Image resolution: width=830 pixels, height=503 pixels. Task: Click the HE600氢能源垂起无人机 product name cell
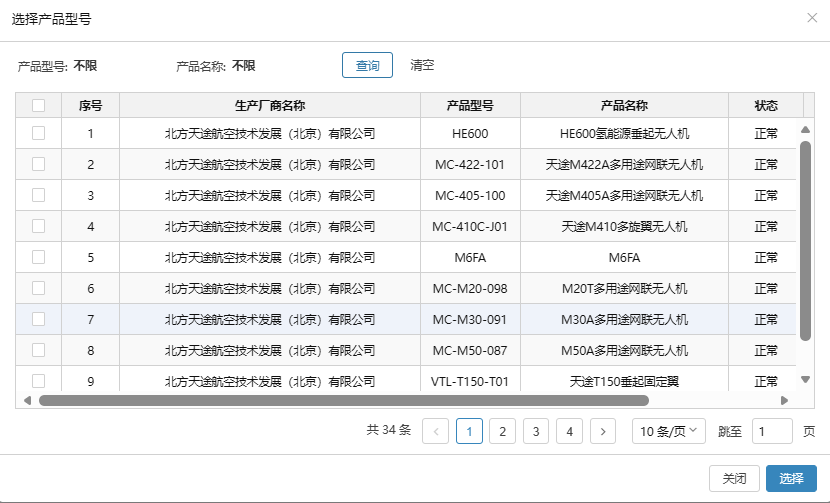point(625,133)
